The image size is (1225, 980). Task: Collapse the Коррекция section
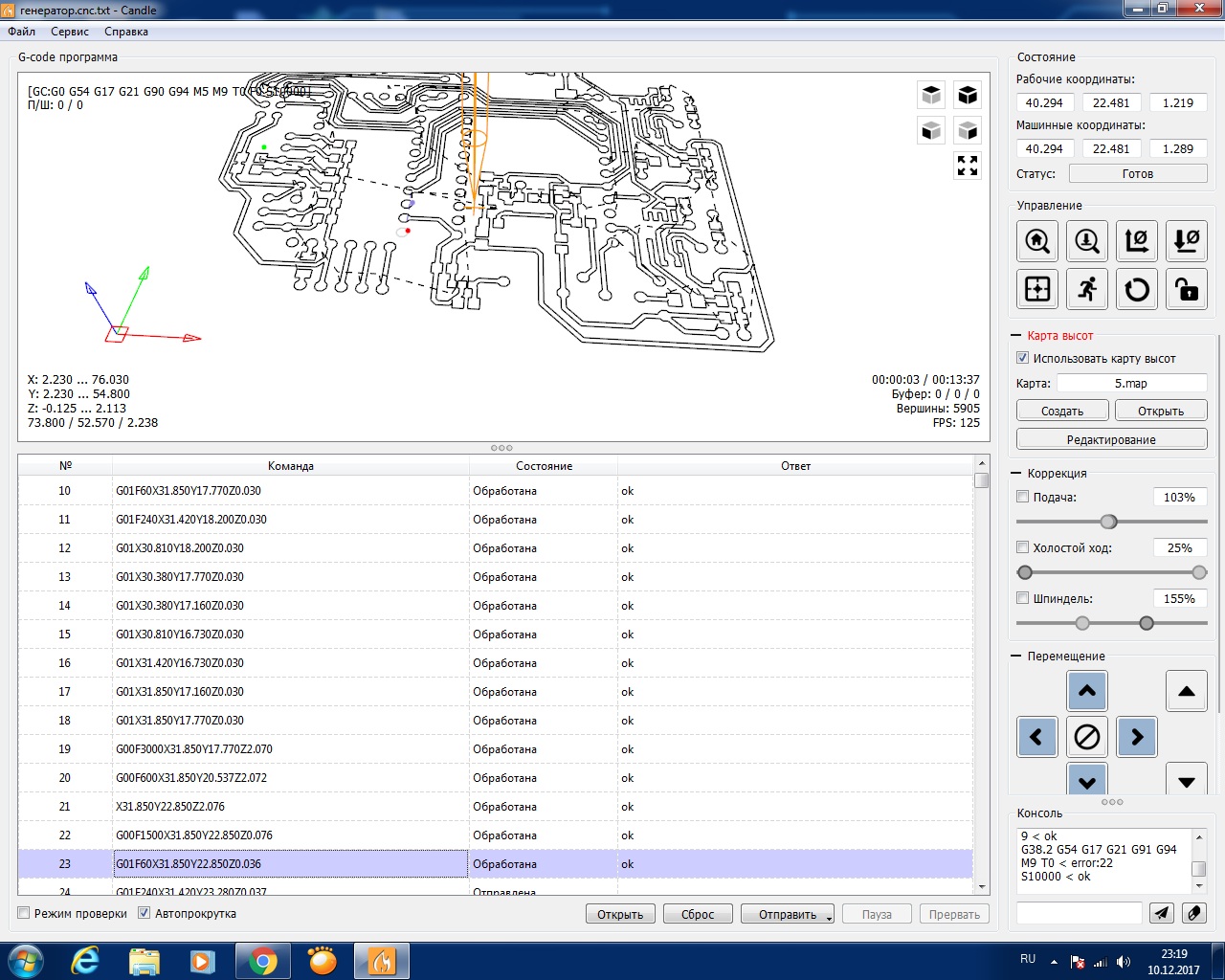(x=1016, y=474)
